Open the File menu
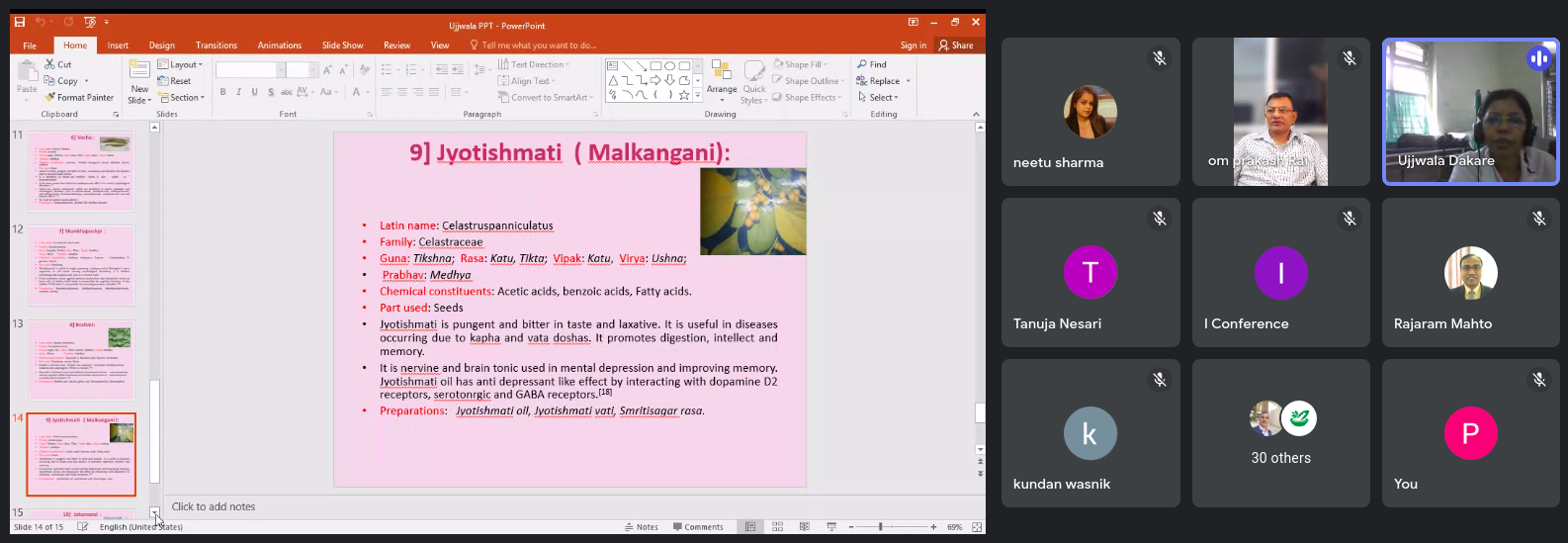1568x543 pixels. tap(30, 45)
